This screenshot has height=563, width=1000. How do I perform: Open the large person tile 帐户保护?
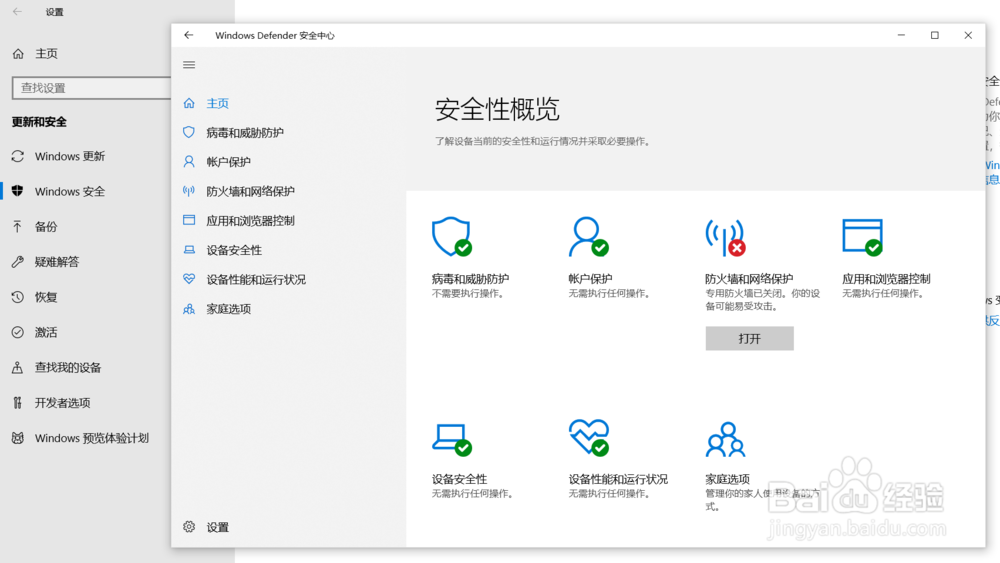pos(588,237)
